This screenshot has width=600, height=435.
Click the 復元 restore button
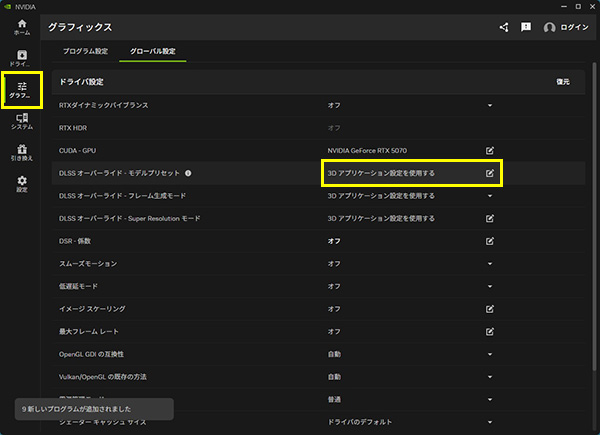click(563, 81)
